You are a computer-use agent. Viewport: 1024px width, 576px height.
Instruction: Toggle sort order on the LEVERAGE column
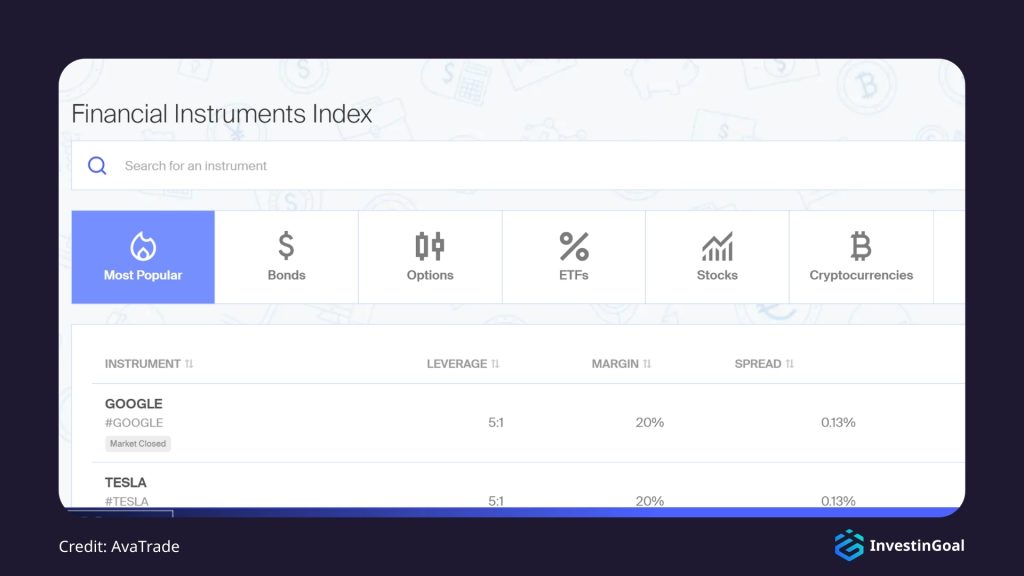(x=494, y=363)
